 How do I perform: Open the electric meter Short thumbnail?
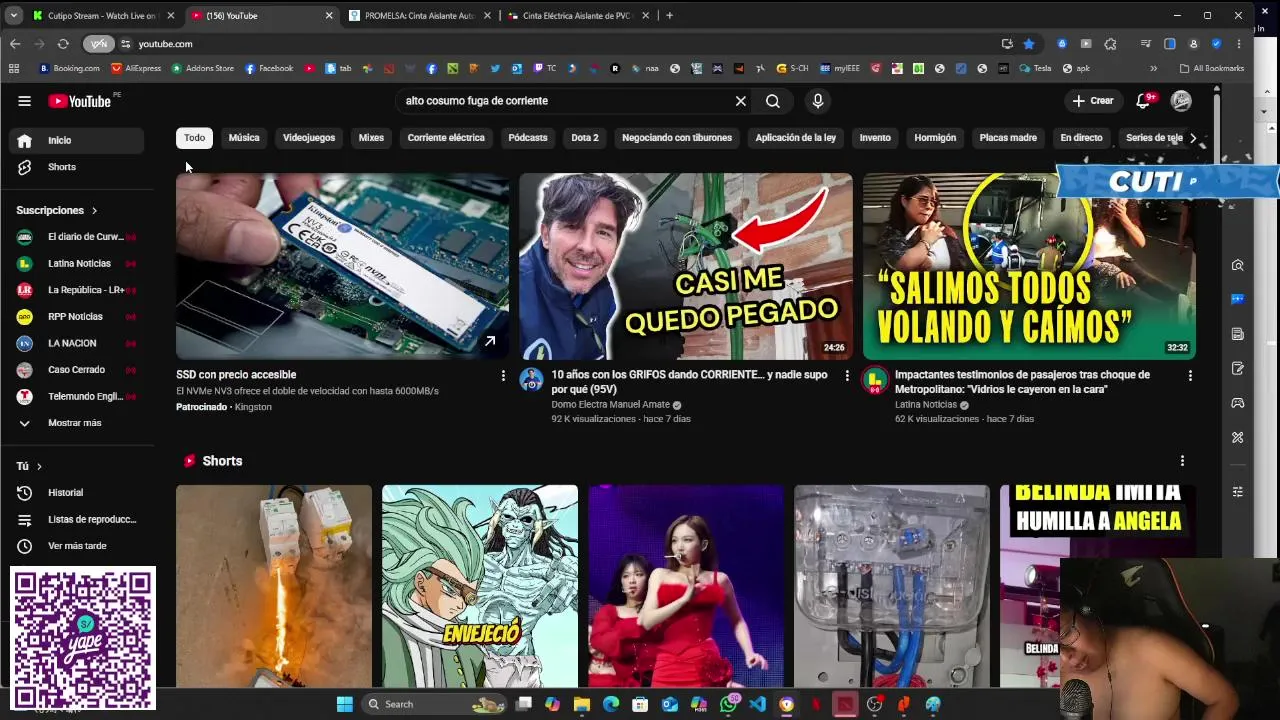pyautogui.click(x=892, y=586)
